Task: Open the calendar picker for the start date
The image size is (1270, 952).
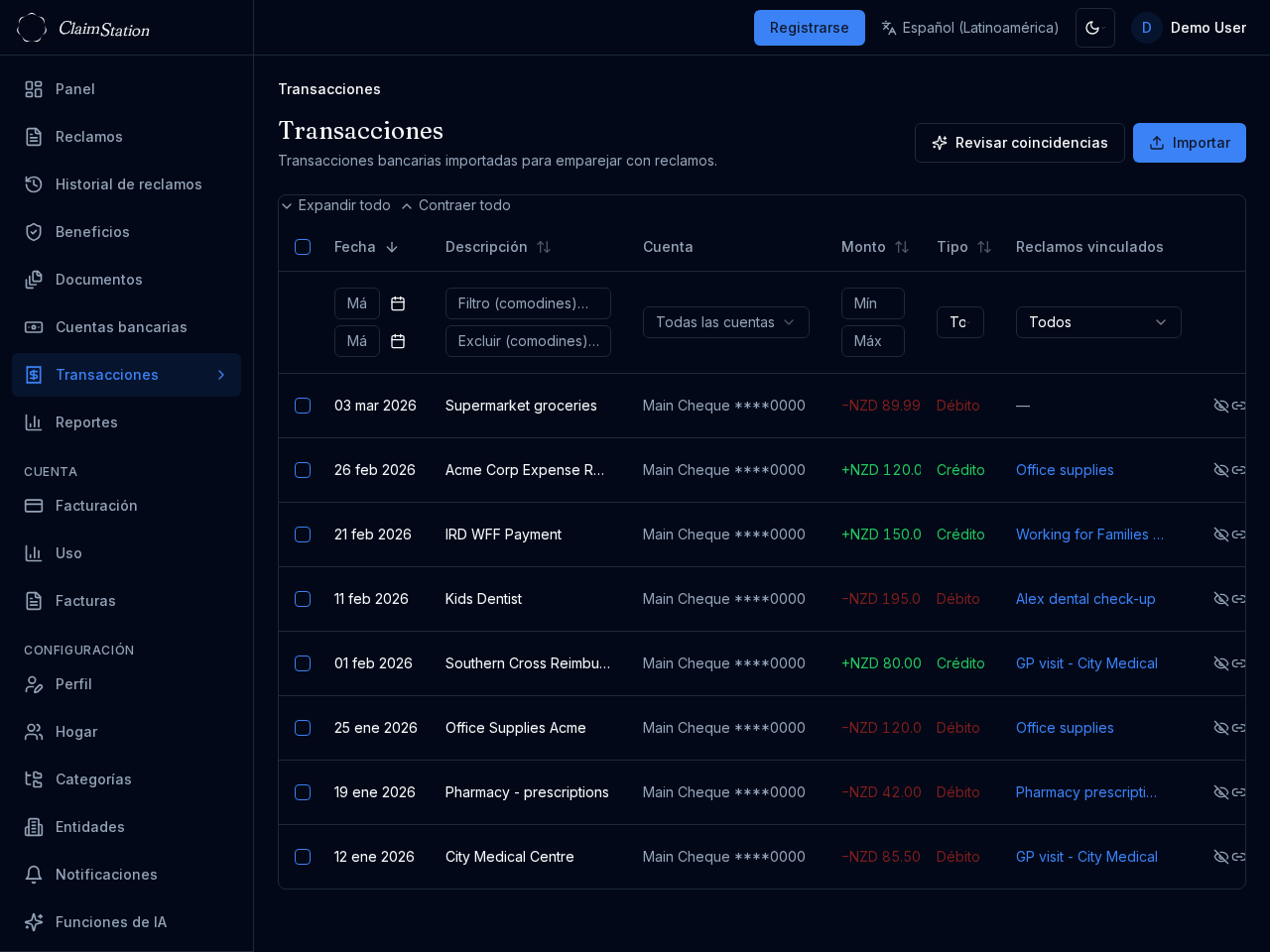Action: tap(398, 303)
